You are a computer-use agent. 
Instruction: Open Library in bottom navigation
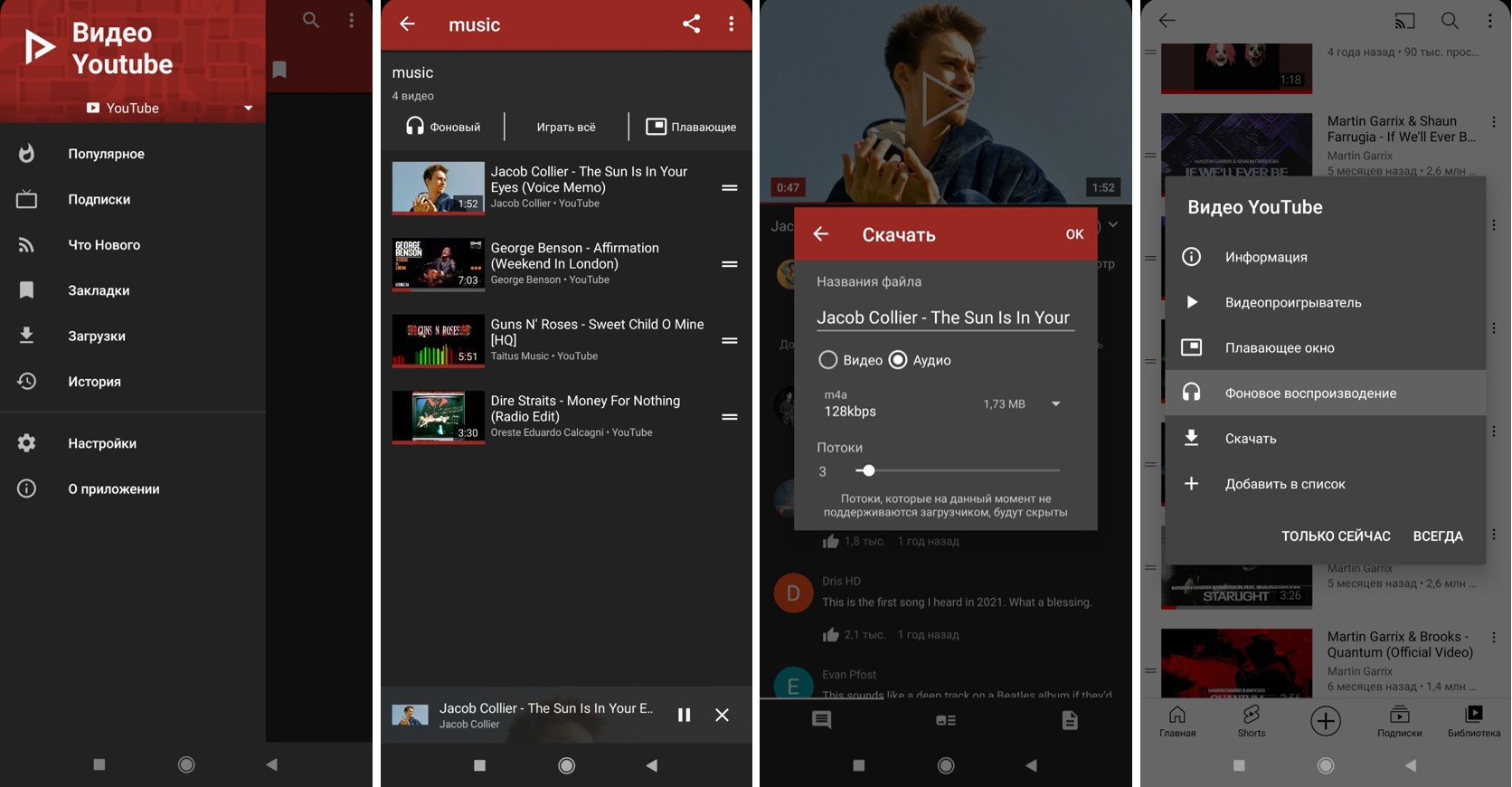(1473, 720)
